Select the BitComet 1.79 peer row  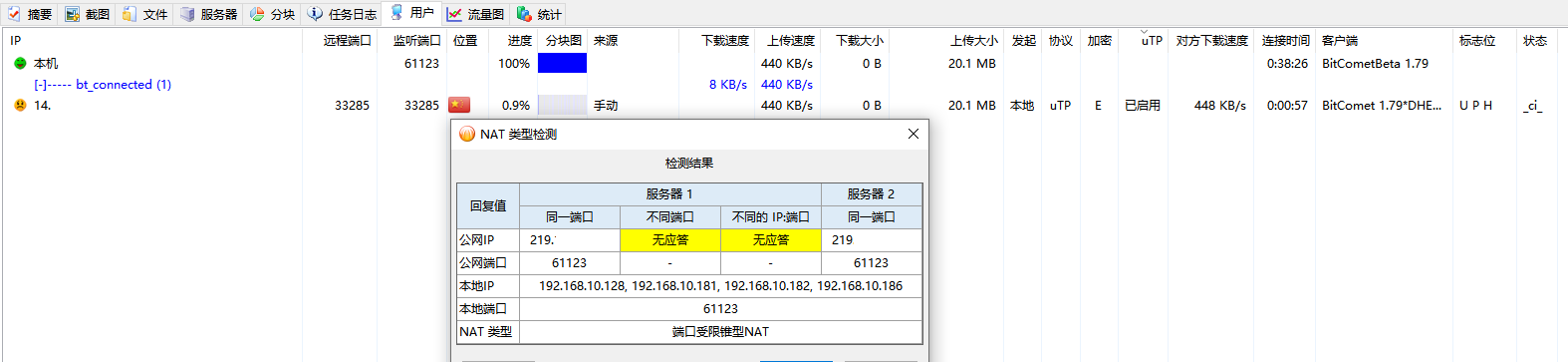tap(784, 105)
